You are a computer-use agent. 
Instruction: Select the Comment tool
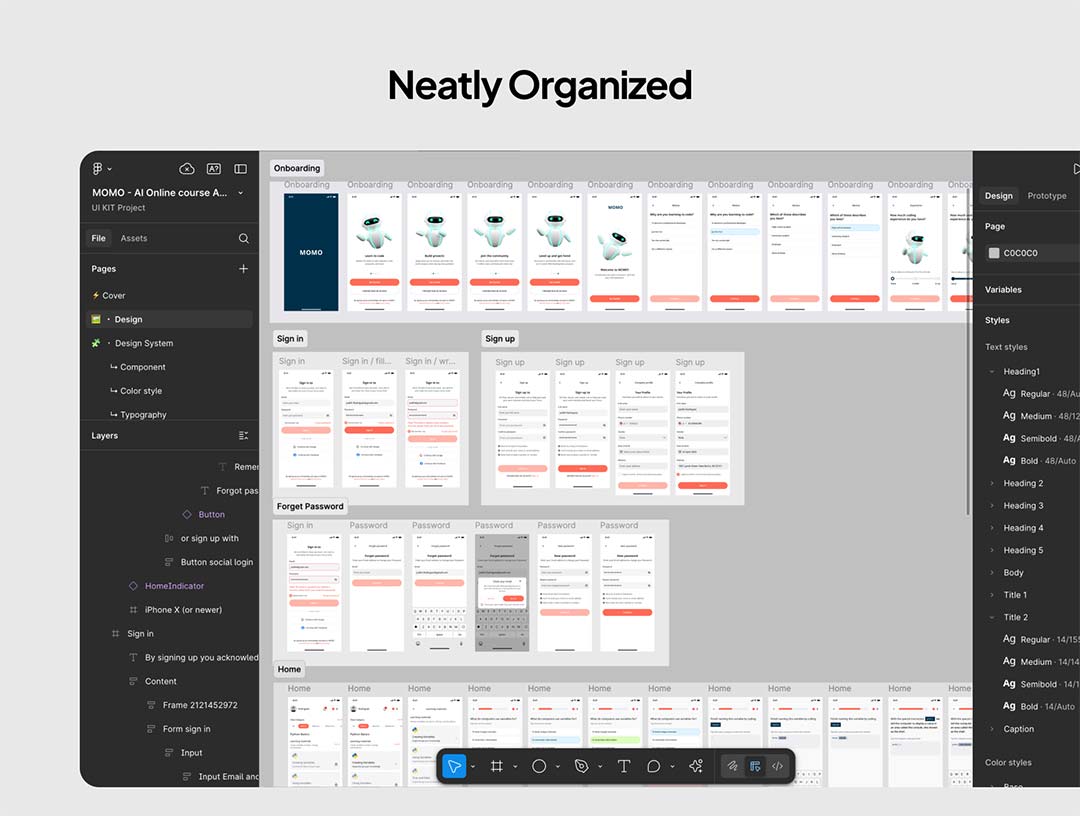click(x=654, y=766)
